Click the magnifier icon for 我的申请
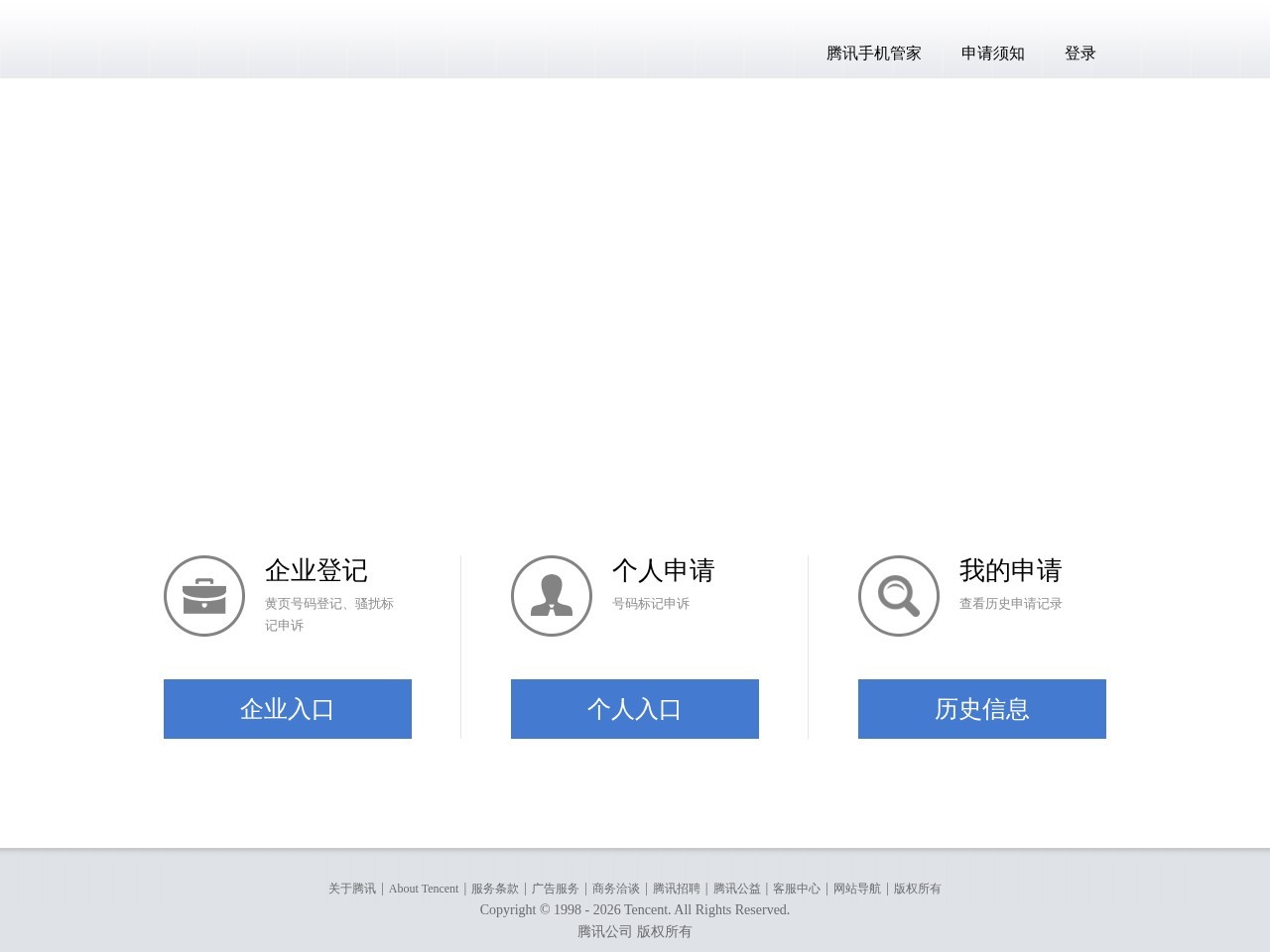 pos(899,596)
